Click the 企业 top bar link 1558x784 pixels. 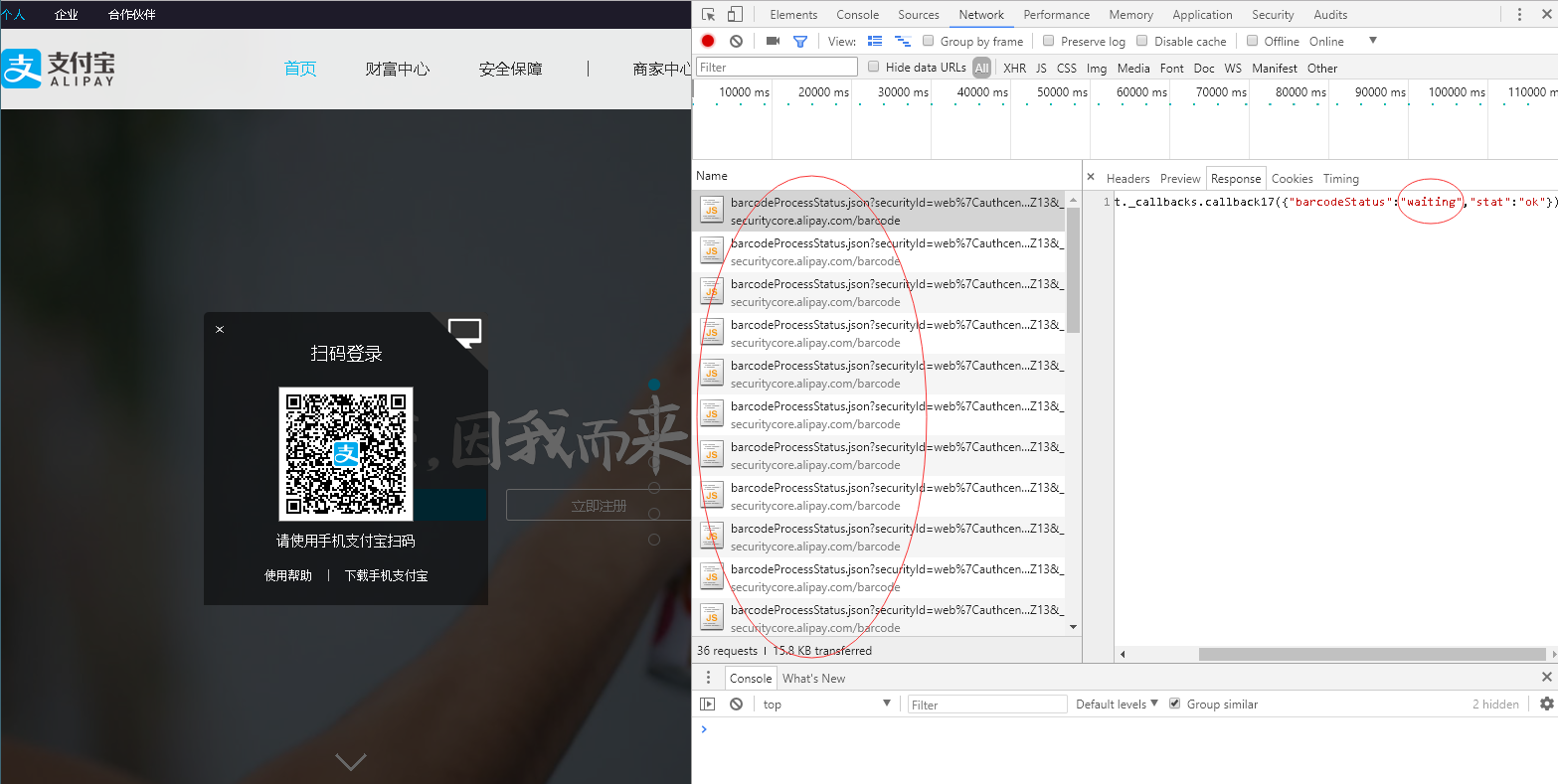[x=66, y=14]
